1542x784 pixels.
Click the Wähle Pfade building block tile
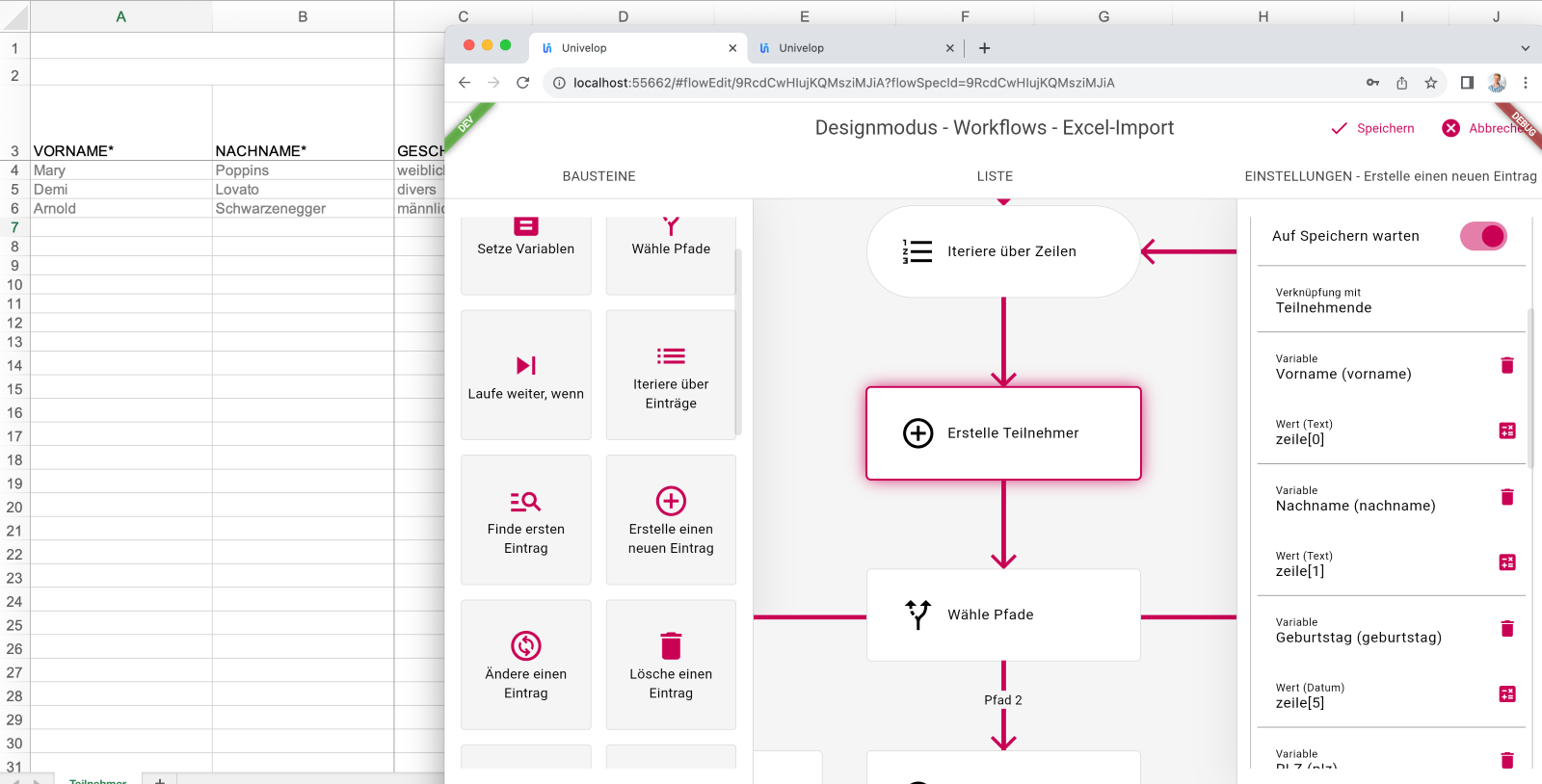tap(671, 255)
